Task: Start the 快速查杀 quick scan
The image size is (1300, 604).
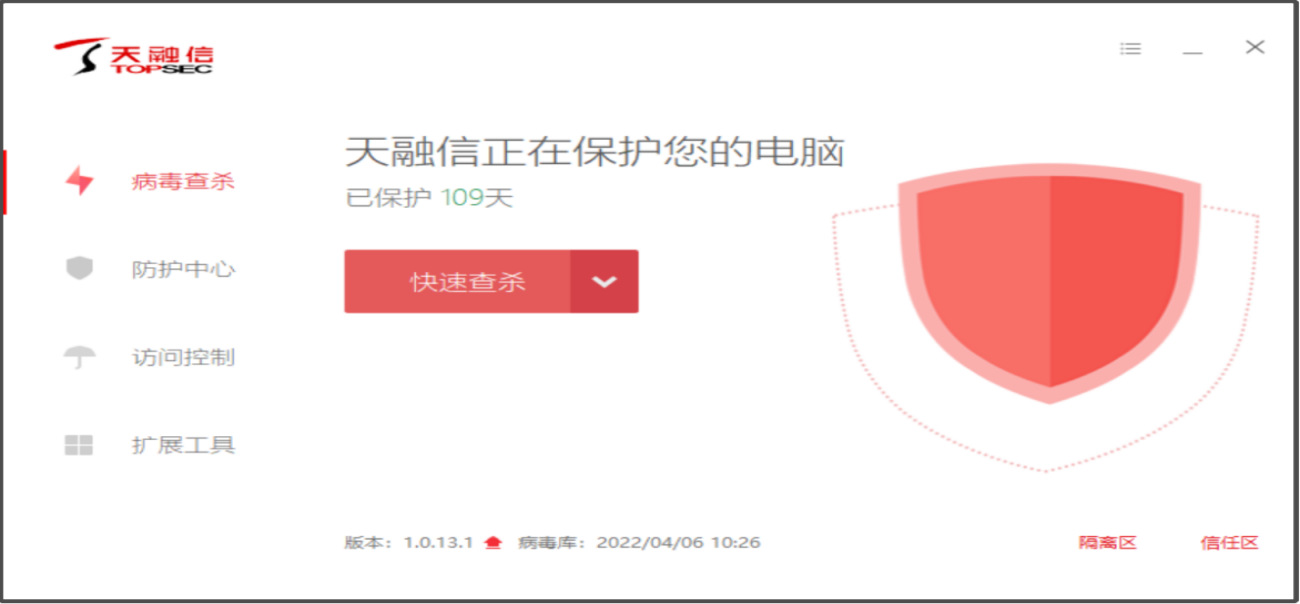Action: pos(458,282)
